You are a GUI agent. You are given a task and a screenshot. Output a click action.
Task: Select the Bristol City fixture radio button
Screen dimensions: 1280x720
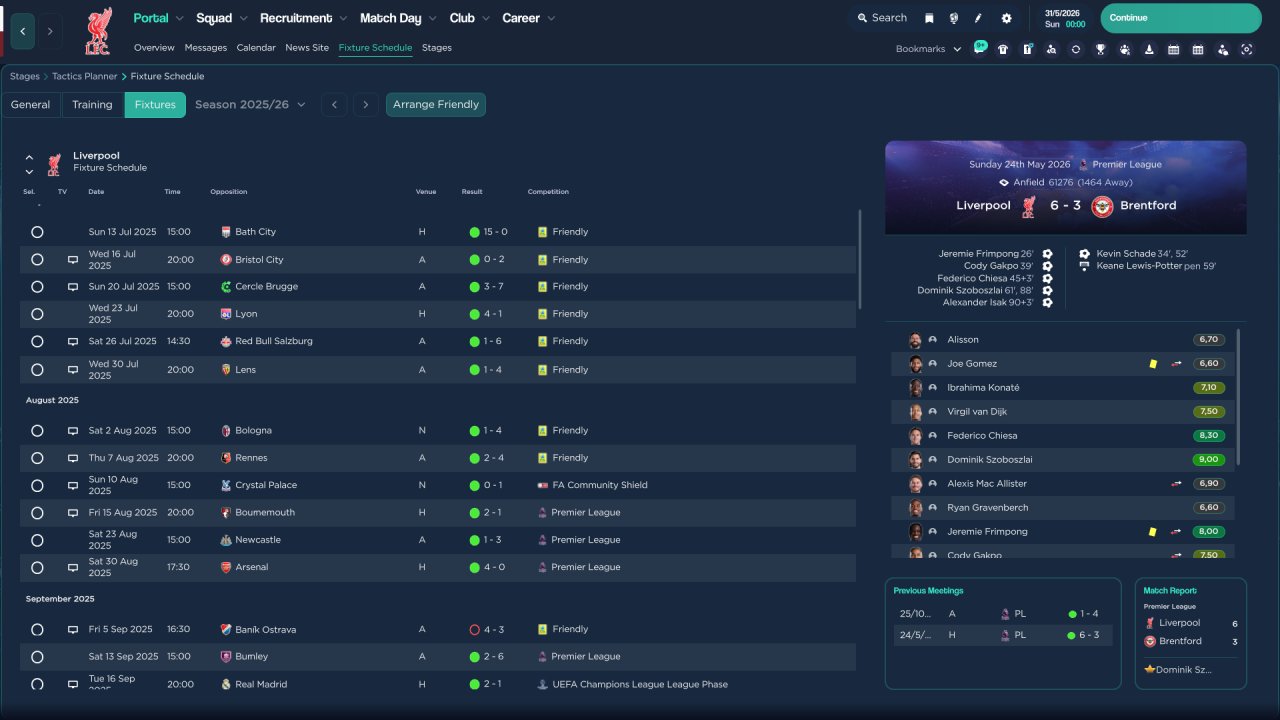(37, 260)
